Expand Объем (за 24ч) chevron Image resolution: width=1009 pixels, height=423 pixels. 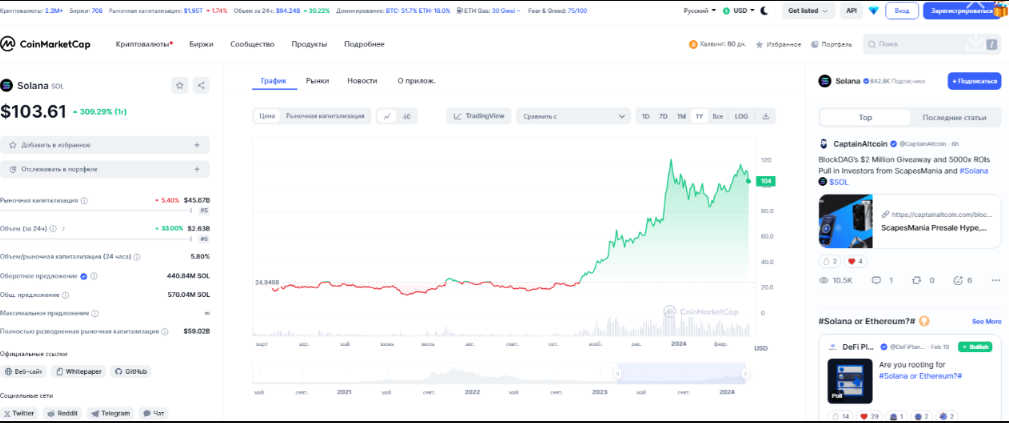pyautogui.click(x=63, y=229)
